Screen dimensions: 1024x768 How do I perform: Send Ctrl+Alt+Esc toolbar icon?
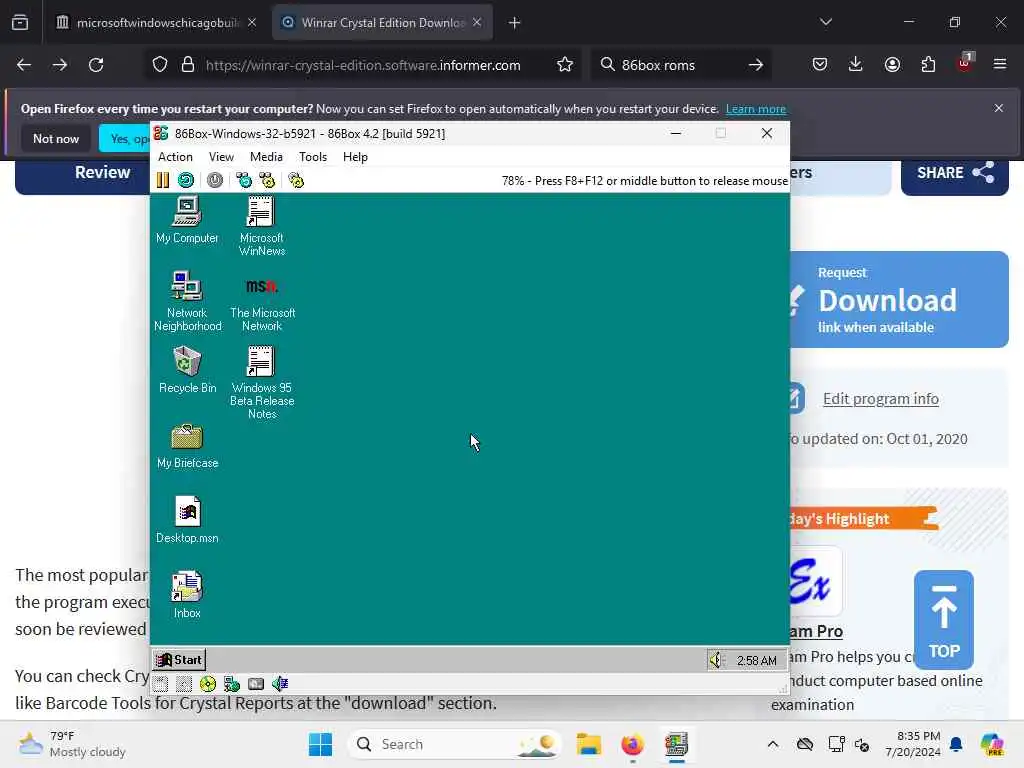click(267, 180)
